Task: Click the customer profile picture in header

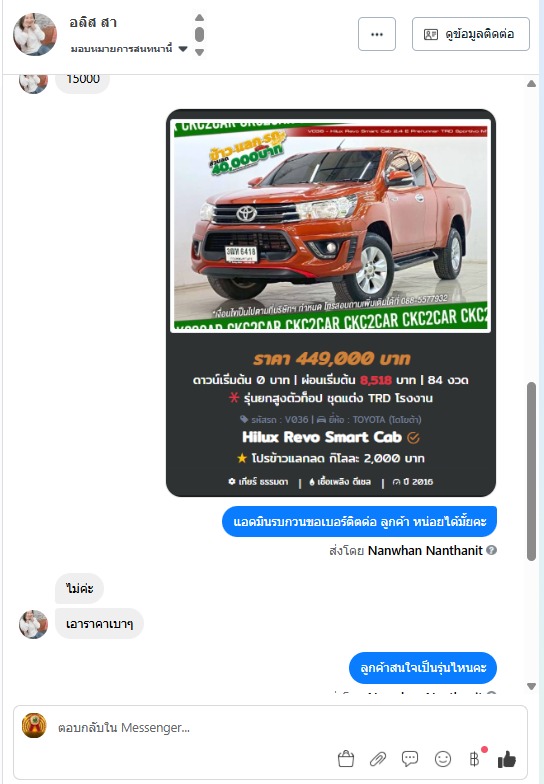Action: coord(34,34)
